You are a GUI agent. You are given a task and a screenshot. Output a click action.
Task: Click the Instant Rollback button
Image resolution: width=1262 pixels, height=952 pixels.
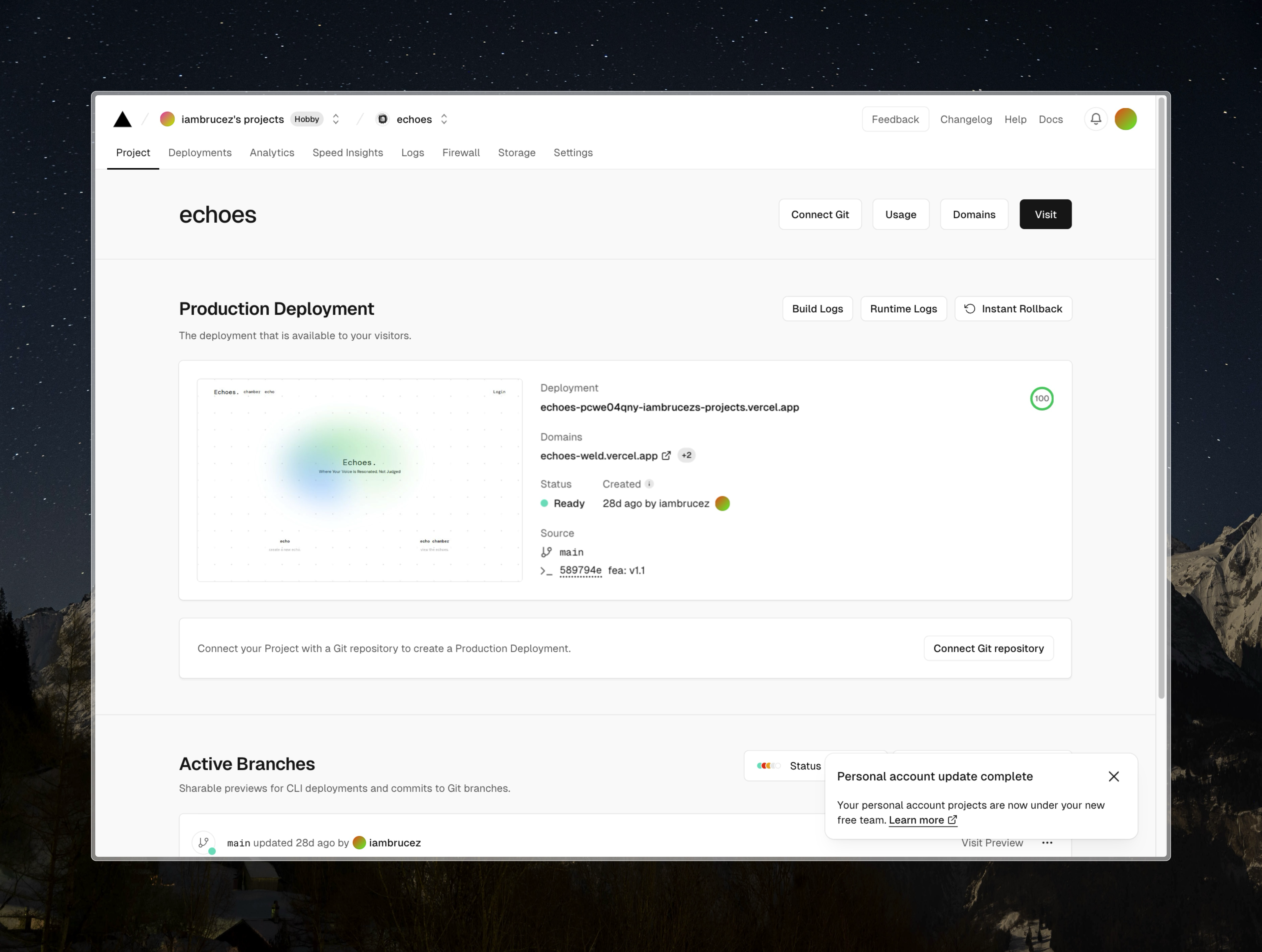click(1013, 309)
